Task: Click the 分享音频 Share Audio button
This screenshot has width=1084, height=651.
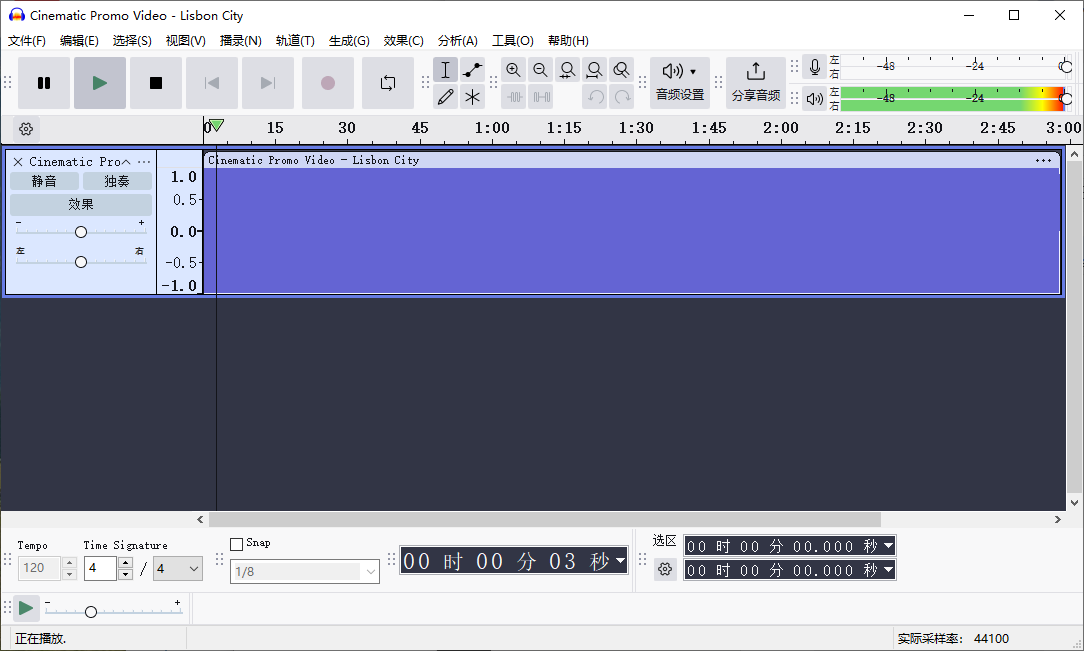Action: (756, 82)
